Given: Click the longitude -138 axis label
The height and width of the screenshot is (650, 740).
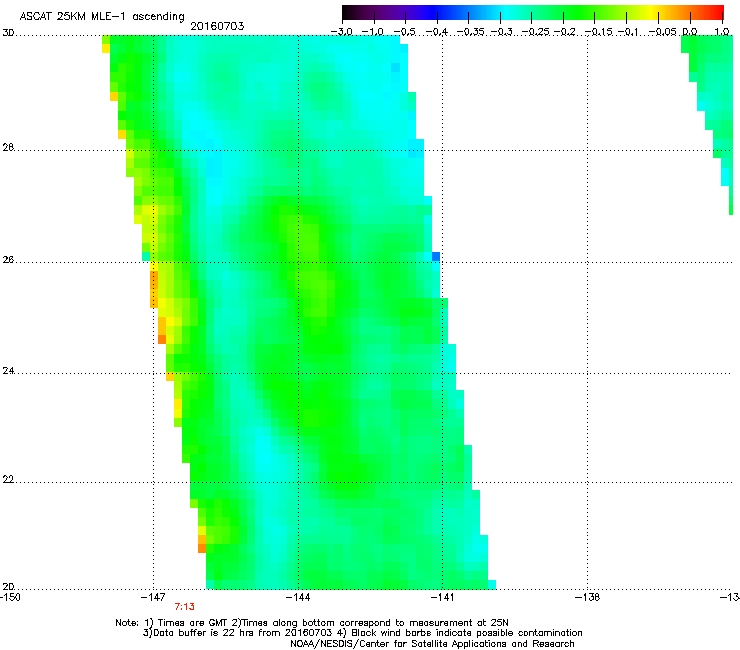Looking at the screenshot, I should [x=587, y=597].
